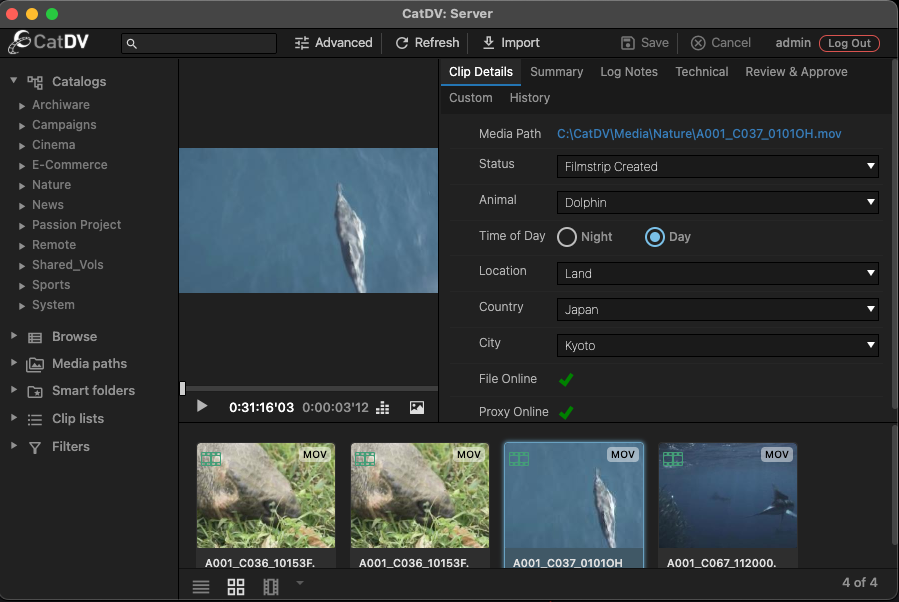
Task: Open the Status dropdown
Action: pos(717,167)
